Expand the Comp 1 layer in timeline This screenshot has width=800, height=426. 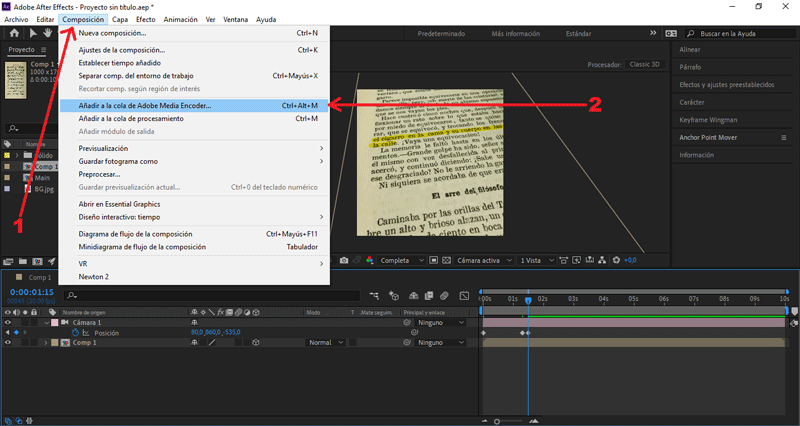pos(46,342)
